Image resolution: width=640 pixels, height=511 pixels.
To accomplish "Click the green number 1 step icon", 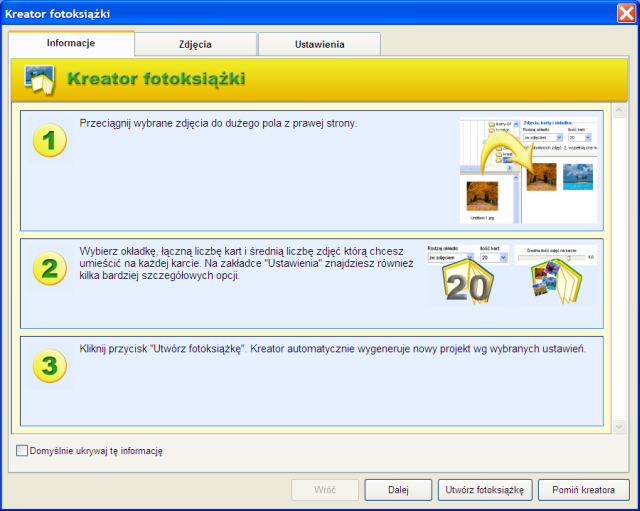I will 49,143.
